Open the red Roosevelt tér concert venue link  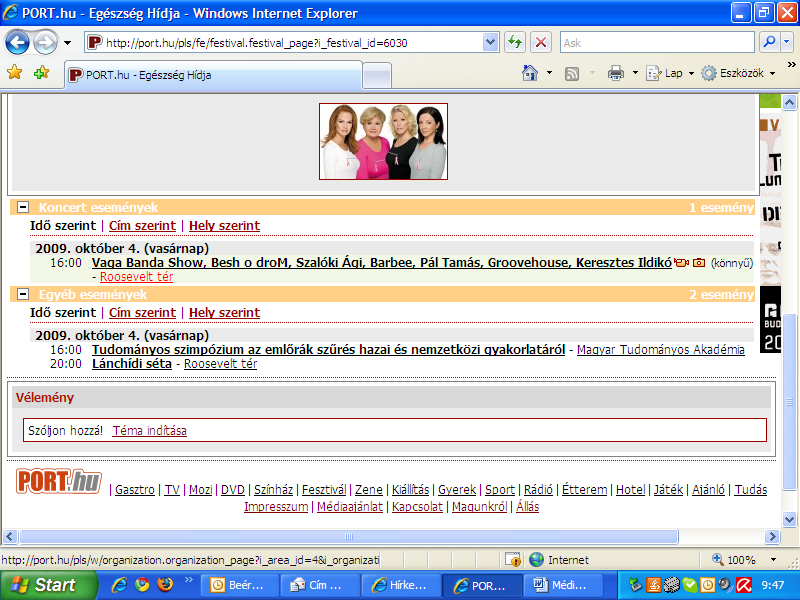click(136, 277)
